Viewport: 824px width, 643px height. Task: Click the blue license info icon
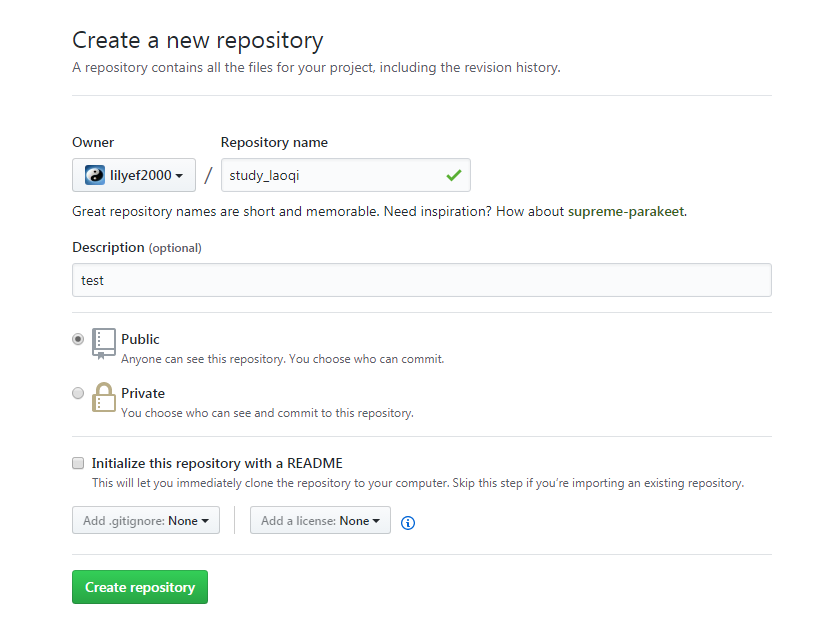[x=408, y=523]
